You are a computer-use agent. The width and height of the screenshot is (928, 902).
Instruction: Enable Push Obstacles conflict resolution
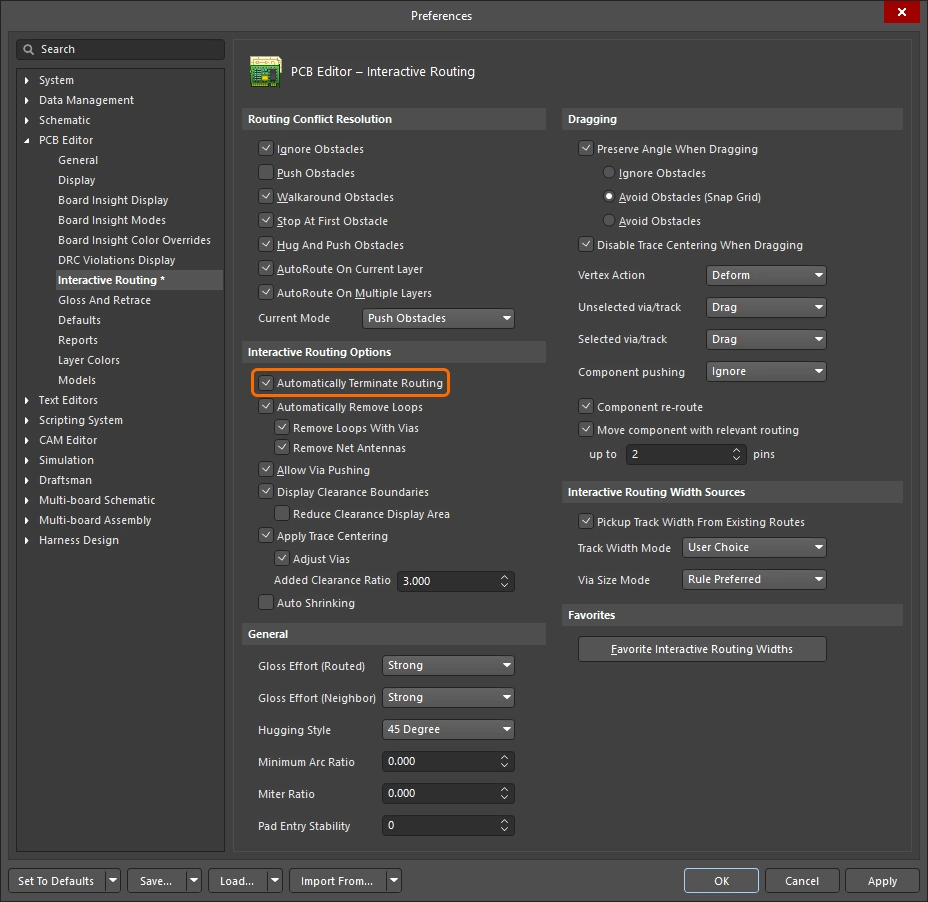(x=266, y=172)
